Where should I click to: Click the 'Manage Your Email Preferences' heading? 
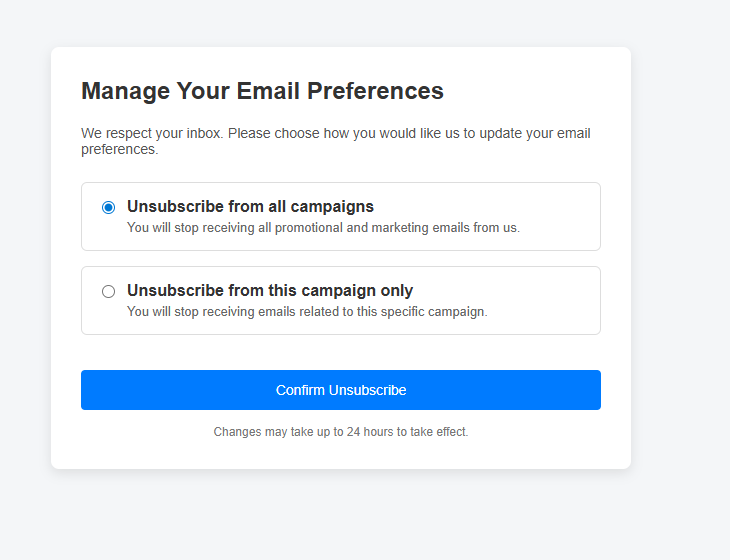(262, 91)
